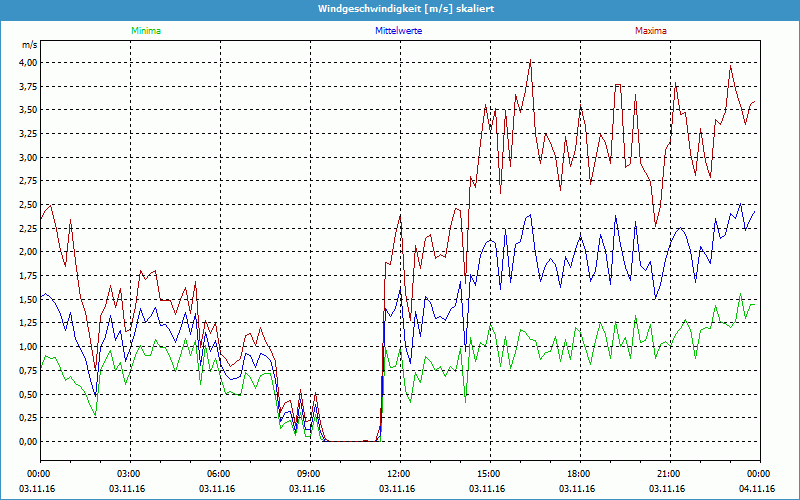Click the Maxima legend label
This screenshot has width=800, height=500.
point(651,31)
